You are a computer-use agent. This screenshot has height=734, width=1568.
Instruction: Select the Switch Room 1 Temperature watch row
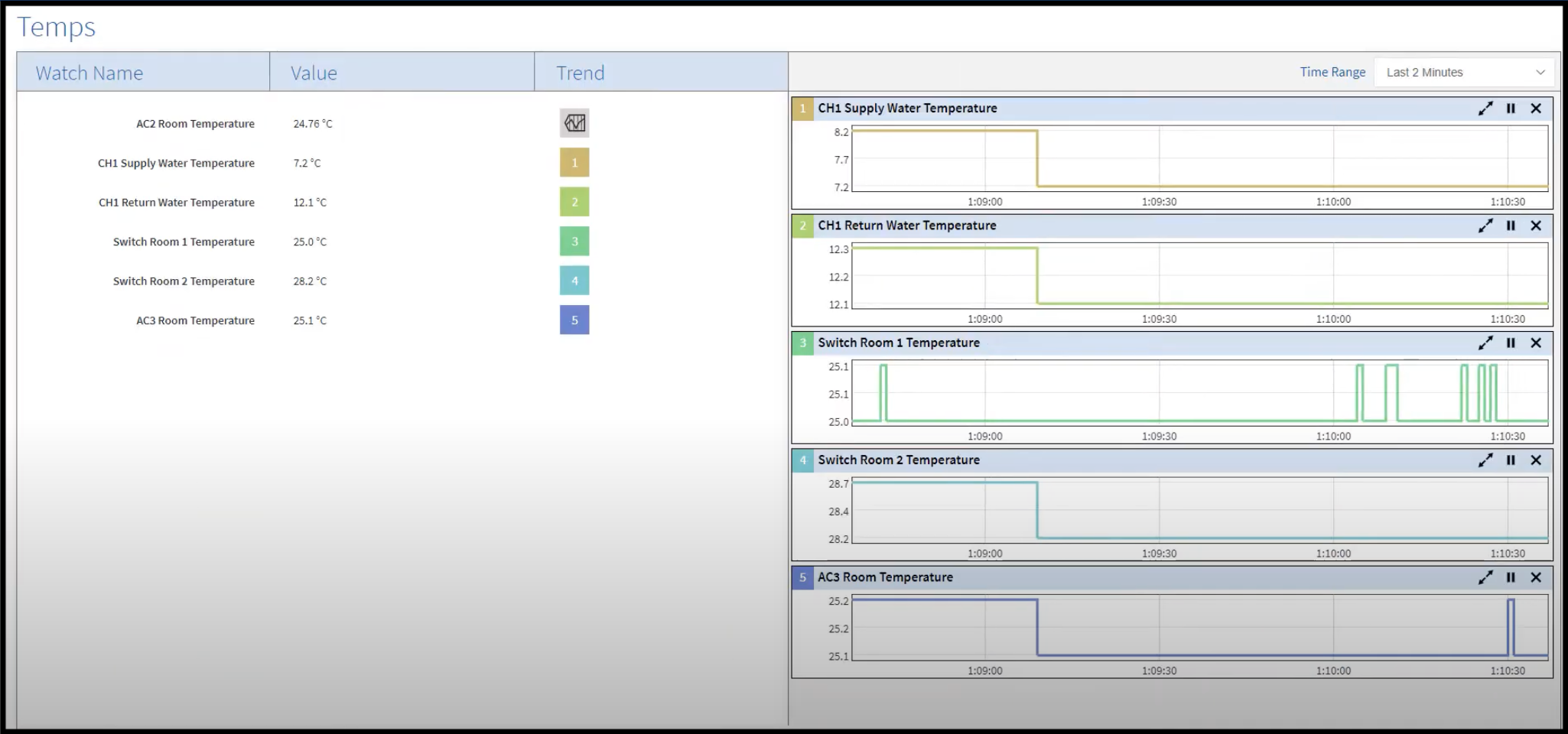click(184, 242)
